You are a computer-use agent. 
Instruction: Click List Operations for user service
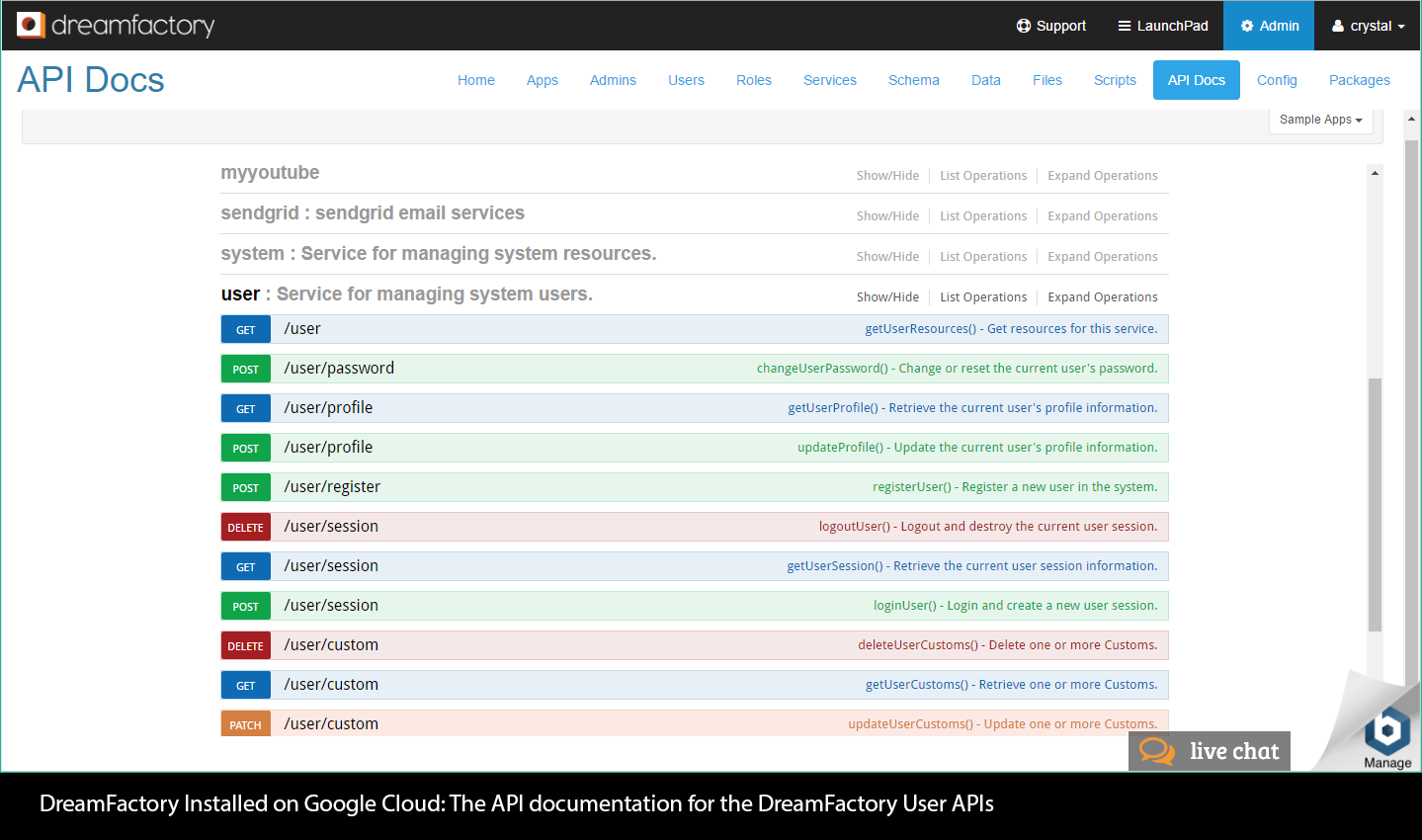pyautogui.click(x=982, y=296)
